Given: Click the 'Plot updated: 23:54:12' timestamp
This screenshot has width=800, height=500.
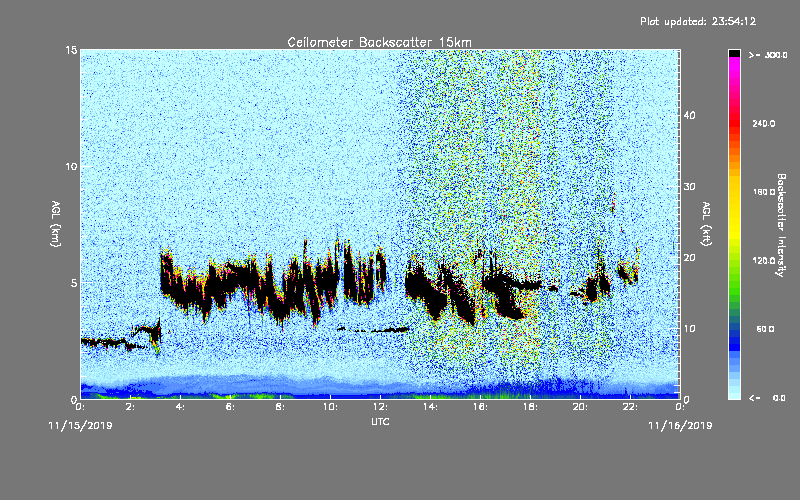Looking at the screenshot, I should [698, 21].
